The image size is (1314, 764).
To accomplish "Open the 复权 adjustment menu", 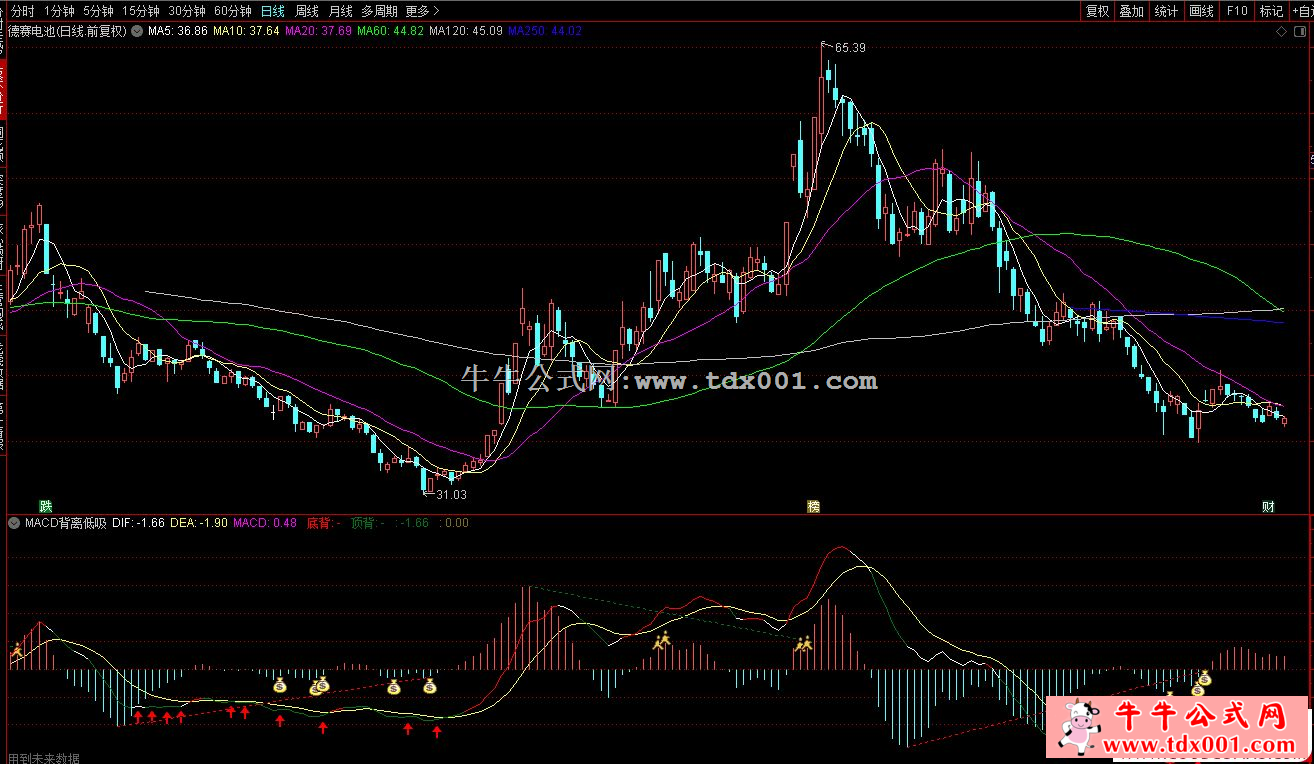I will click(1097, 11).
